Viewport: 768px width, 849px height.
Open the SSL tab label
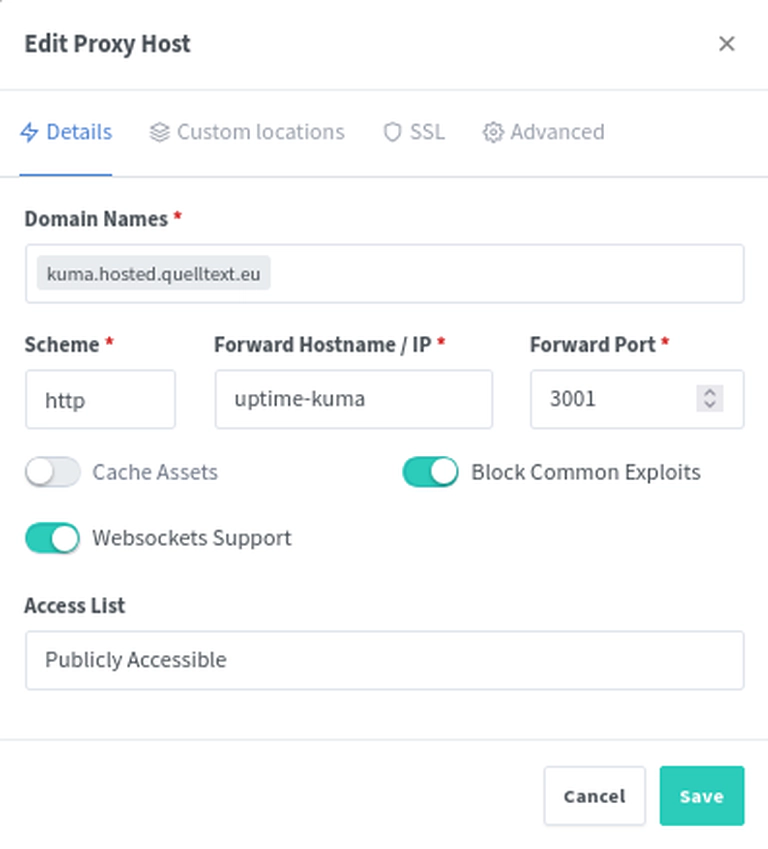(x=427, y=132)
